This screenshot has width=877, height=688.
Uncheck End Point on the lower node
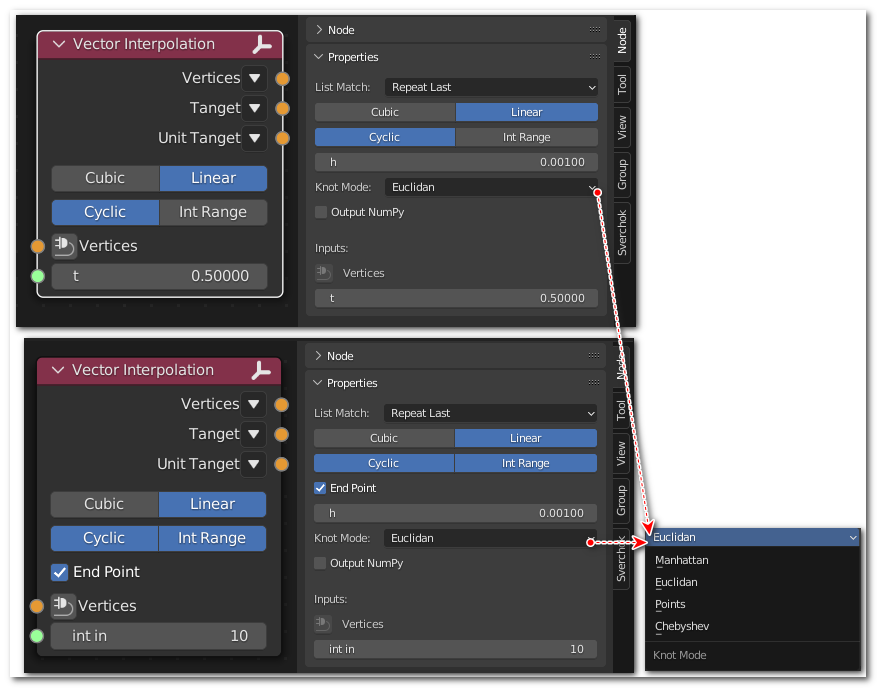point(59,572)
